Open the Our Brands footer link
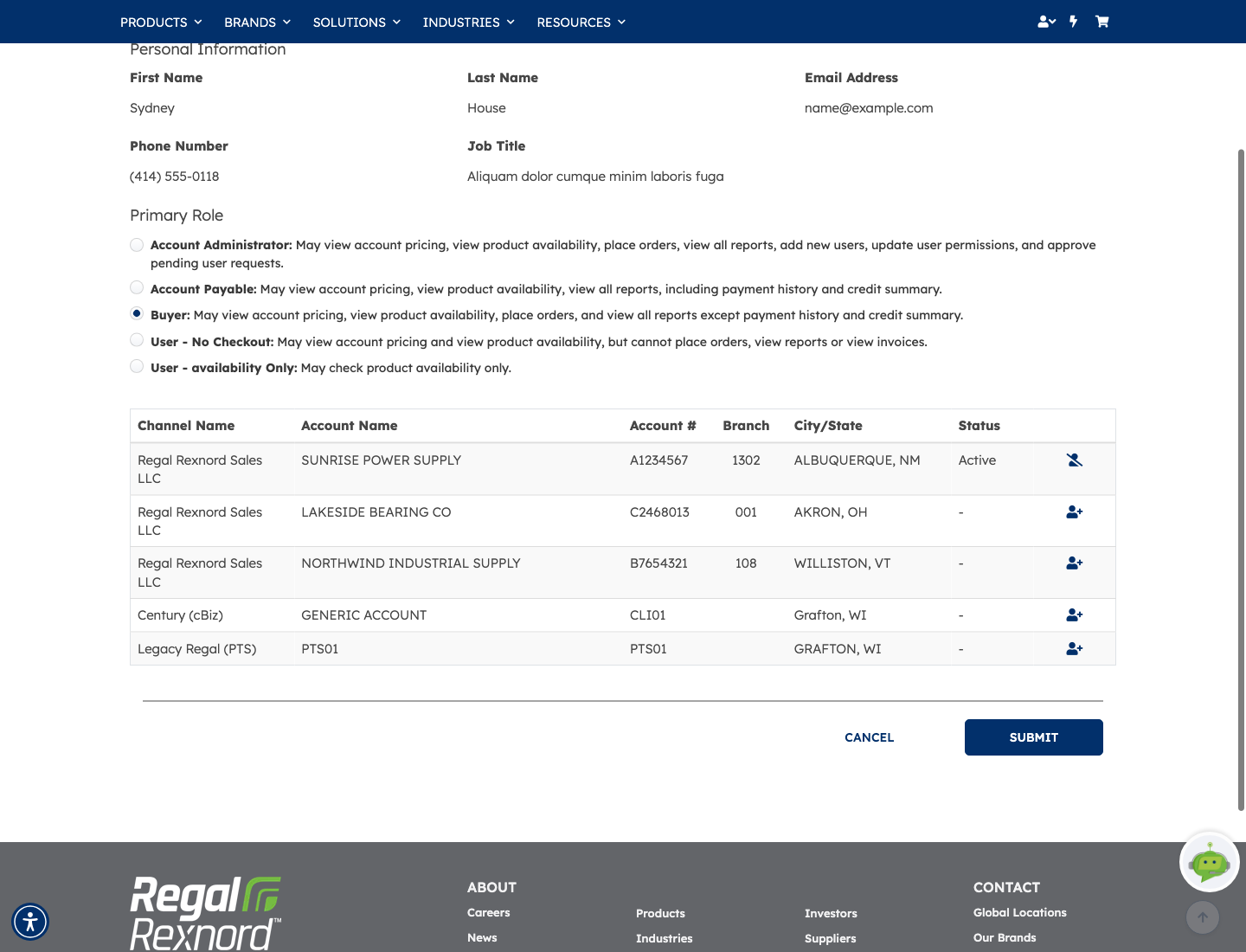1246x952 pixels. (x=1005, y=938)
